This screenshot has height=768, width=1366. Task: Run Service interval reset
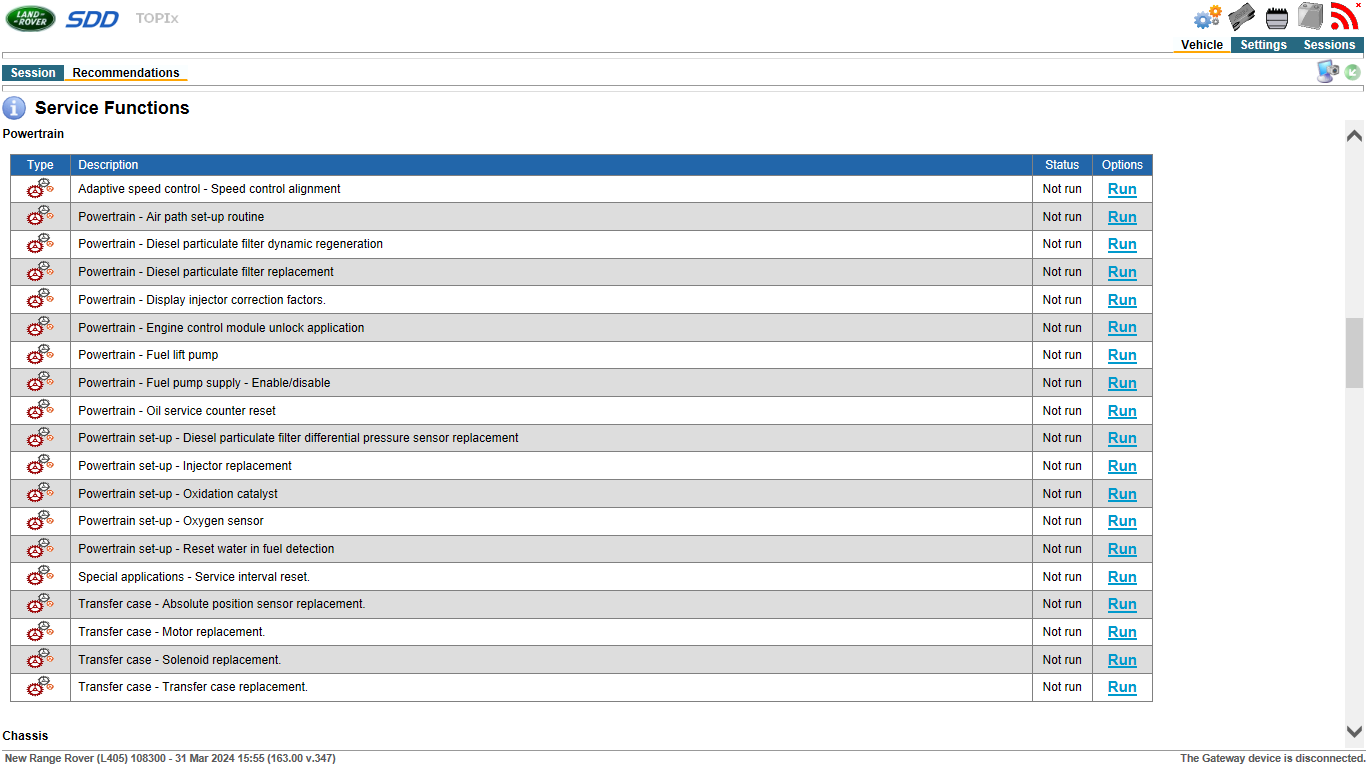1122,577
